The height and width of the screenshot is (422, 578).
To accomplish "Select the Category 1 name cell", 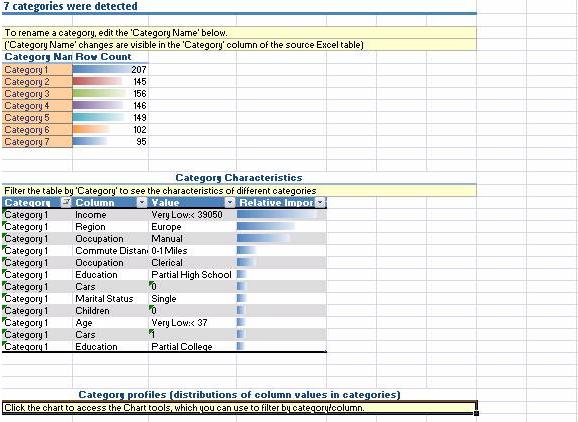I will (37, 70).
